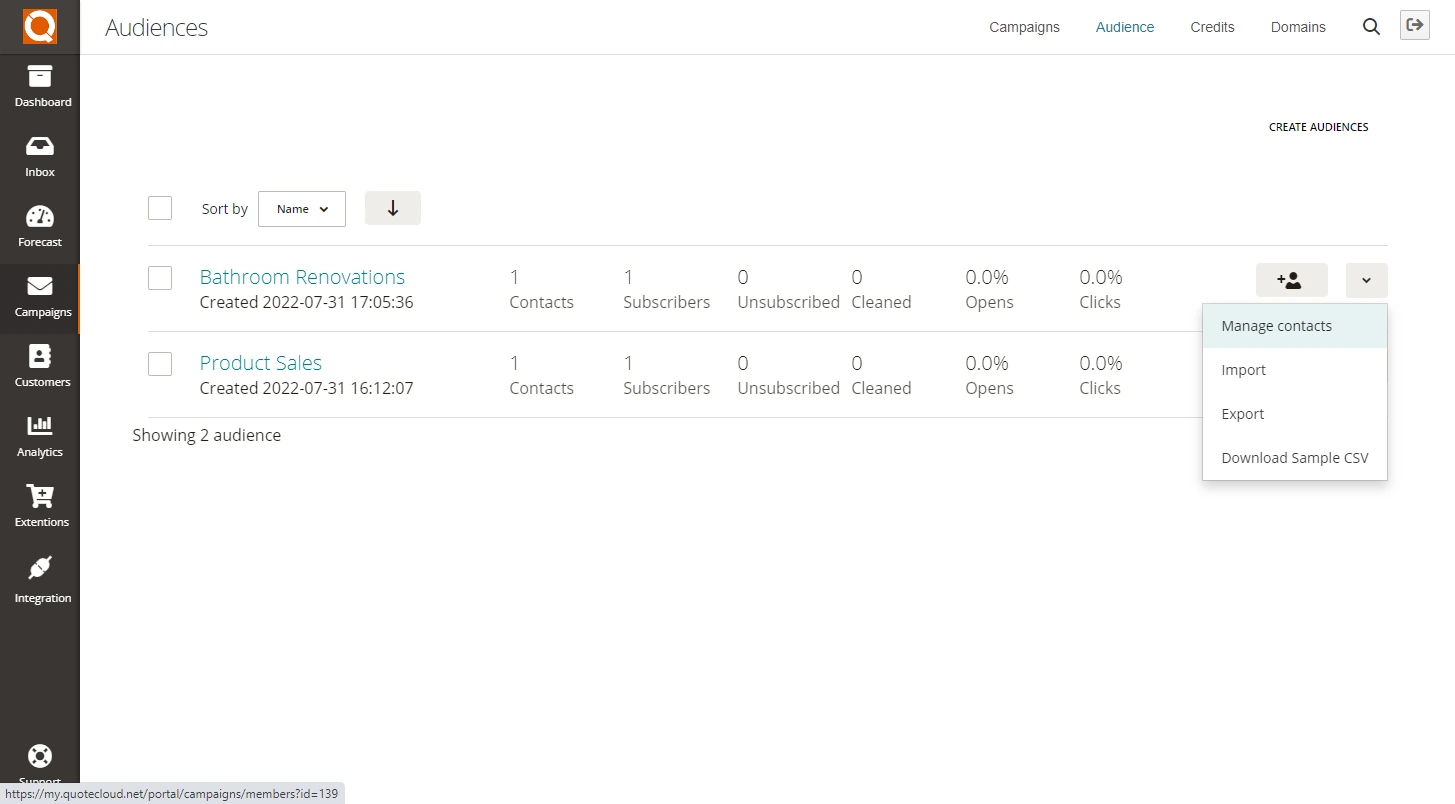Screen dimensions: 1455x804
Task: Collapse the Bathroom Renovations actions chevron
Action: (1366, 281)
